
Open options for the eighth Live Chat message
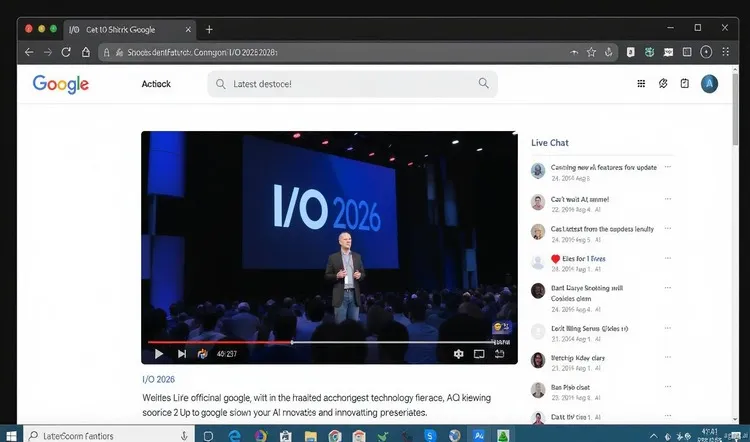668,387
